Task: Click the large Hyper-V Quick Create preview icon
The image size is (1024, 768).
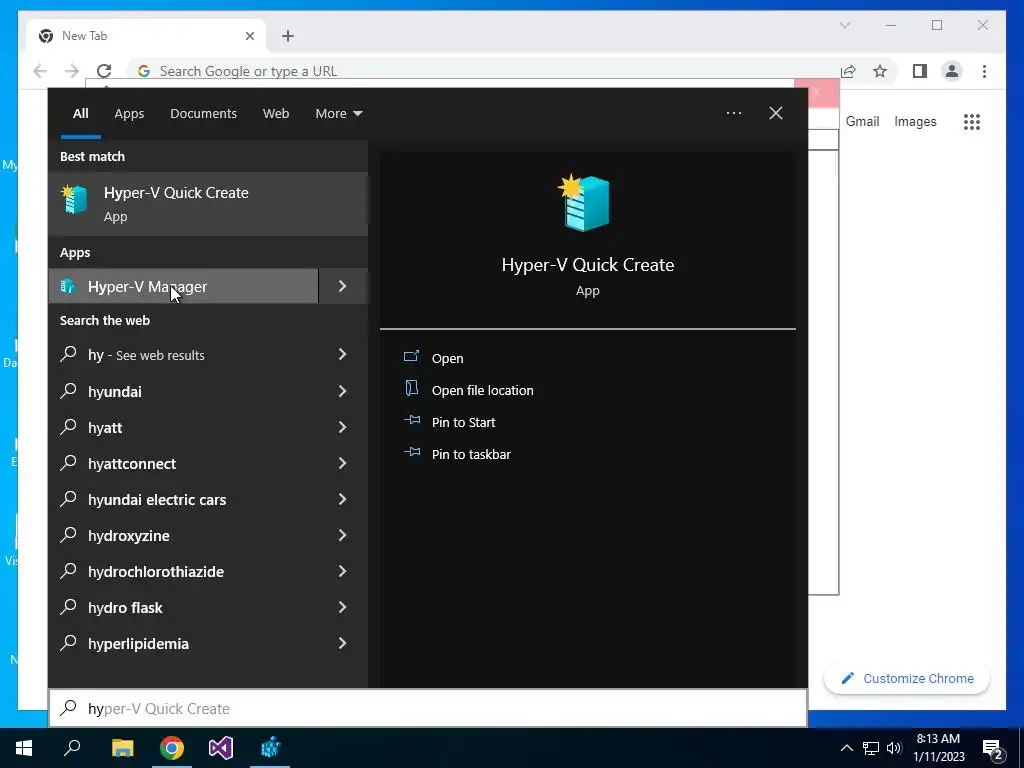Action: pos(584,202)
